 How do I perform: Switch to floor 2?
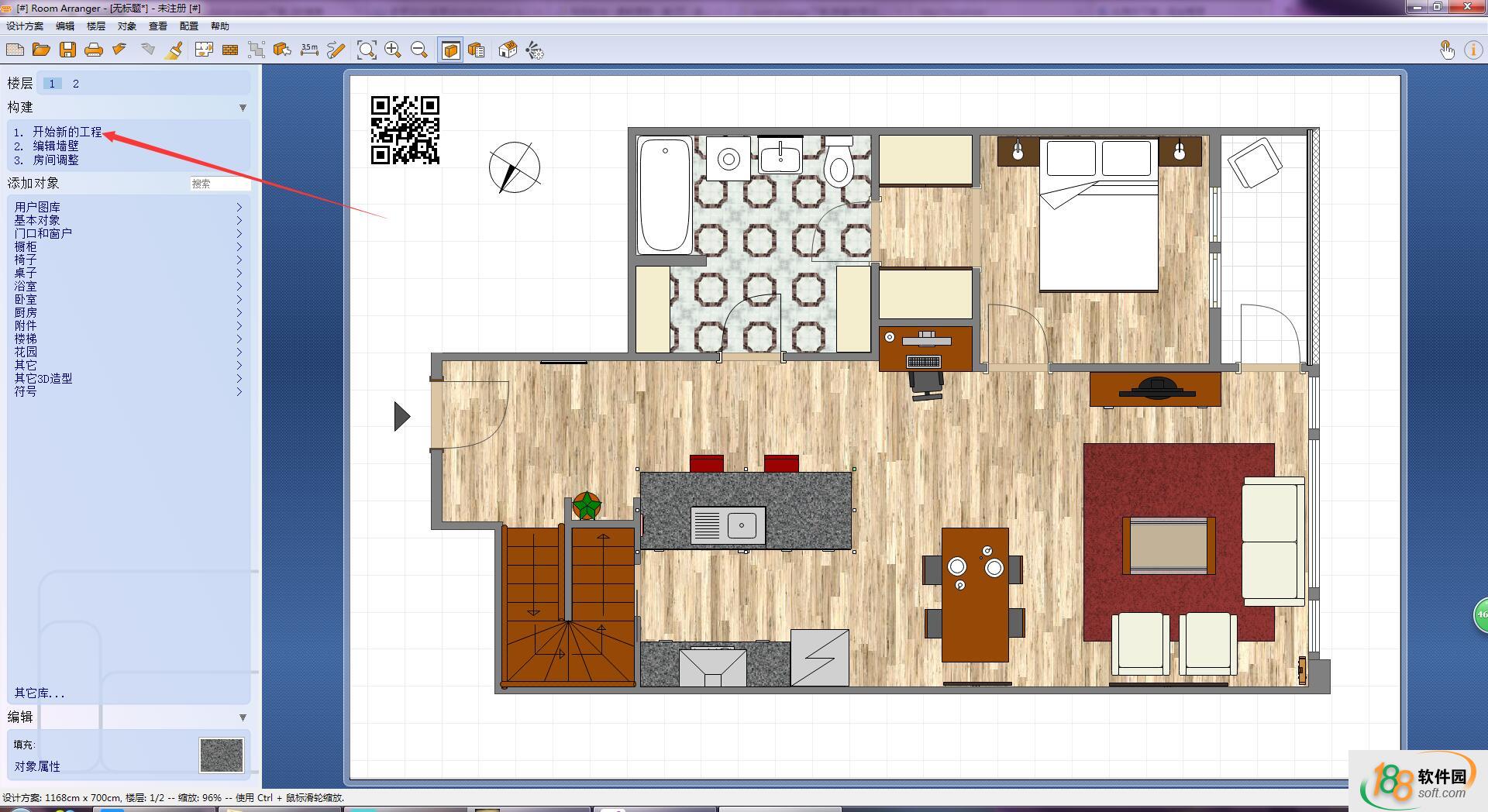76,84
